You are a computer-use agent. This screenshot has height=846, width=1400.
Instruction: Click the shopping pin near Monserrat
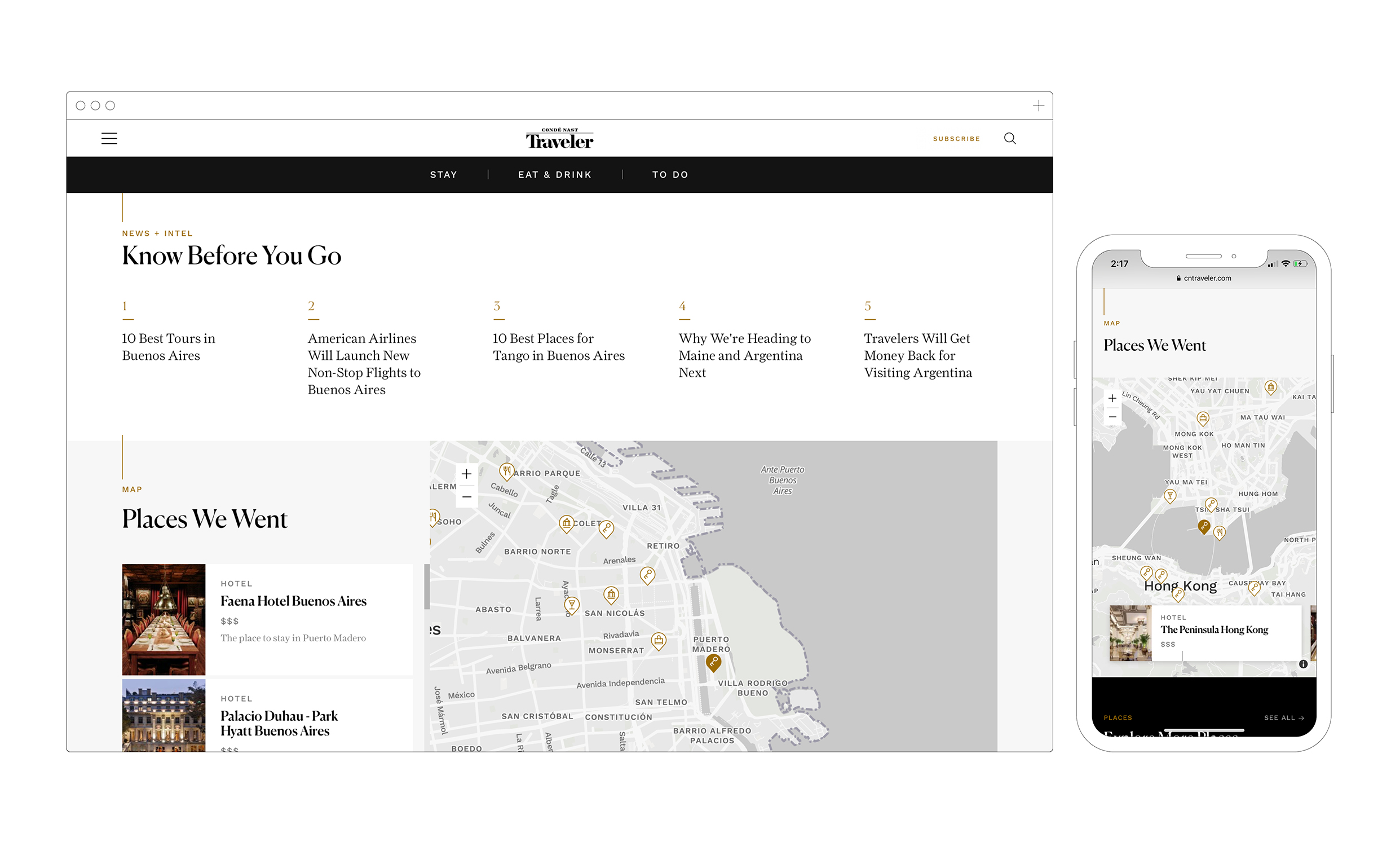(x=659, y=641)
